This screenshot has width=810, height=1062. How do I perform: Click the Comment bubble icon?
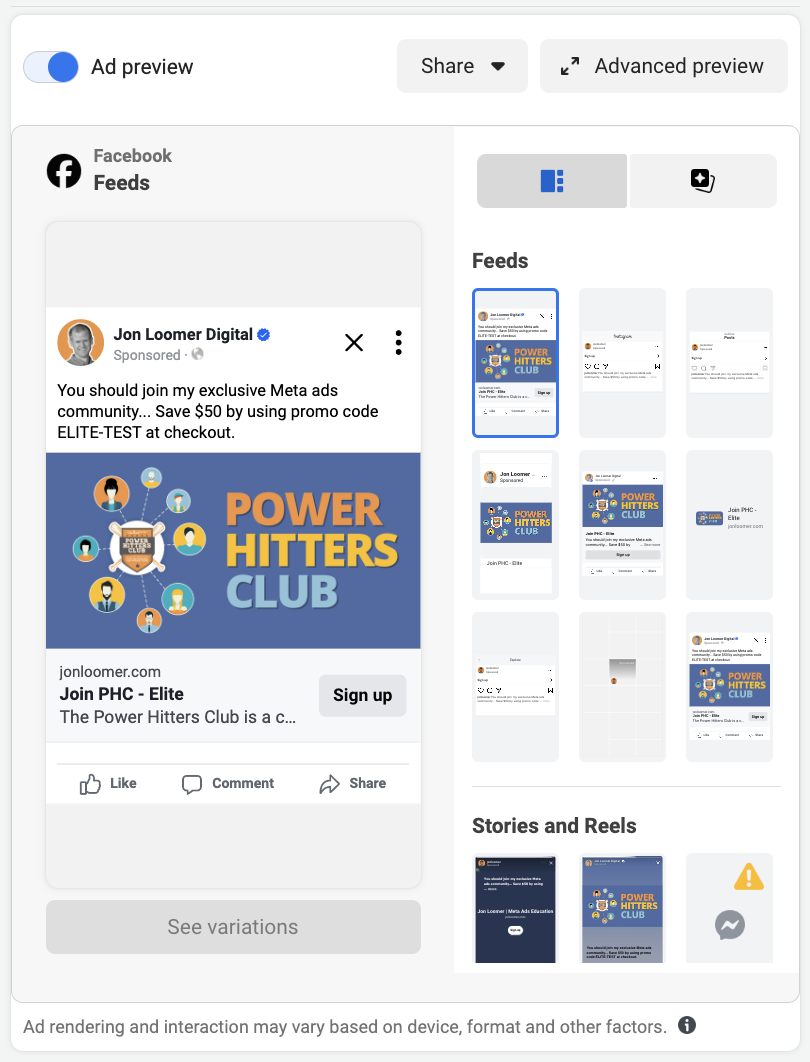click(192, 784)
